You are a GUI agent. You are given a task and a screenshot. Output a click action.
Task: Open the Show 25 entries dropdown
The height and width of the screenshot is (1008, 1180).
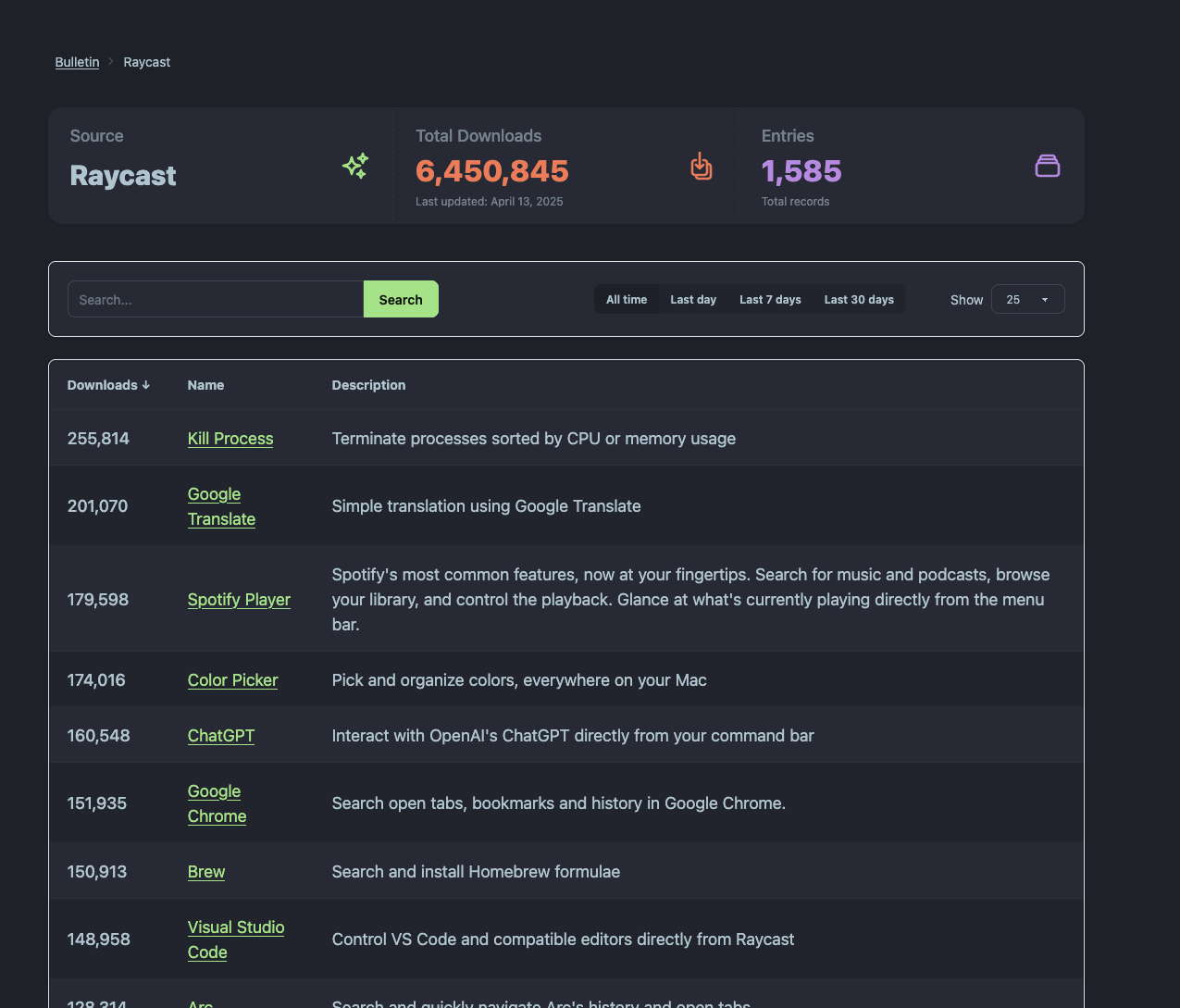point(1027,300)
